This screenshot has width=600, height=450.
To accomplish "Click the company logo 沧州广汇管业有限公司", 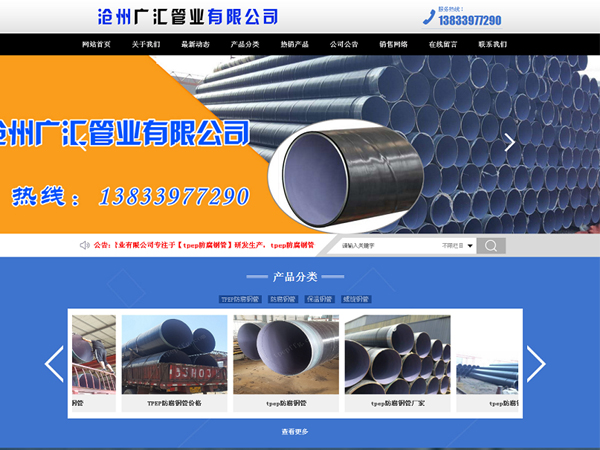I will [x=188, y=17].
